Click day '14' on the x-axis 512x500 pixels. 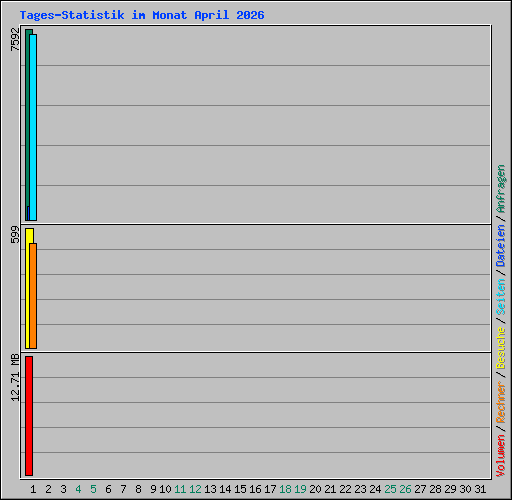click(225, 489)
